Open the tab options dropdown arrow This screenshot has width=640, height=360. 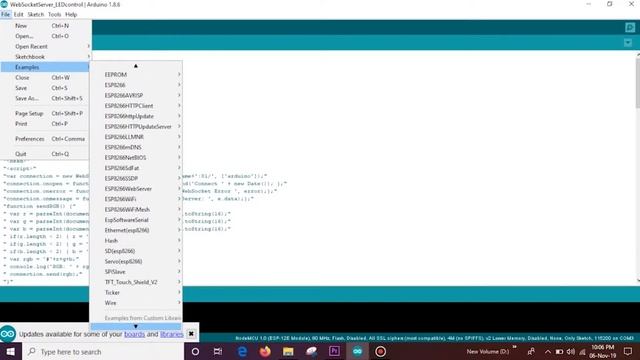click(628, 42)
